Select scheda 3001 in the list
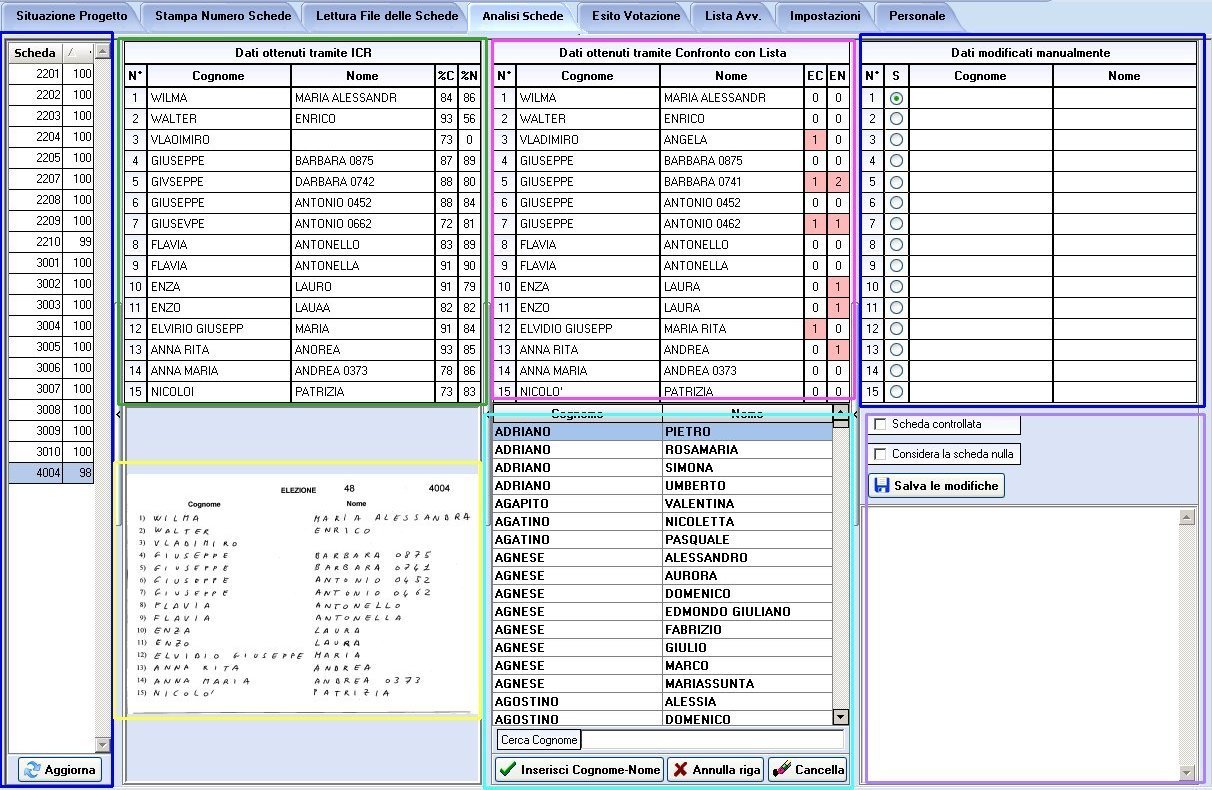Screen dimensions: 1212x790 (x=50, y=263)
